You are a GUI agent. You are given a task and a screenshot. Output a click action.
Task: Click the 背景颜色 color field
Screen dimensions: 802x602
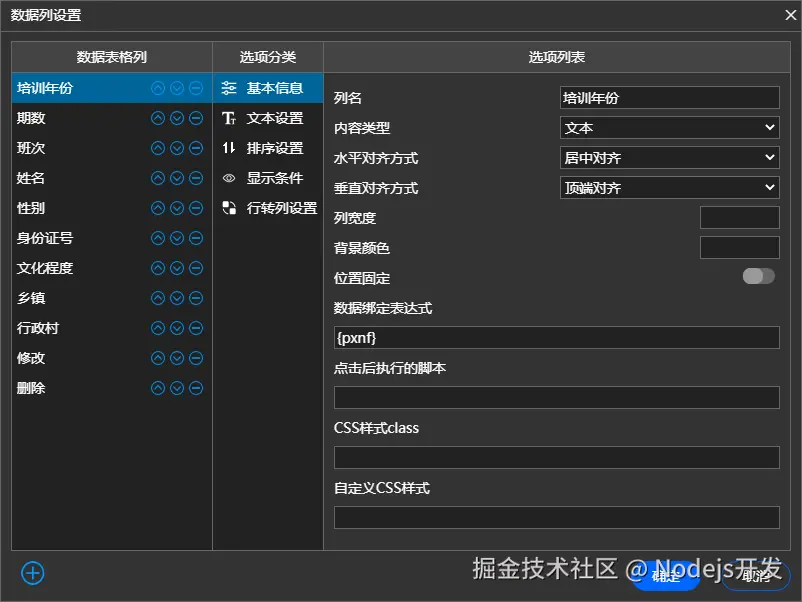pos(740,247)
